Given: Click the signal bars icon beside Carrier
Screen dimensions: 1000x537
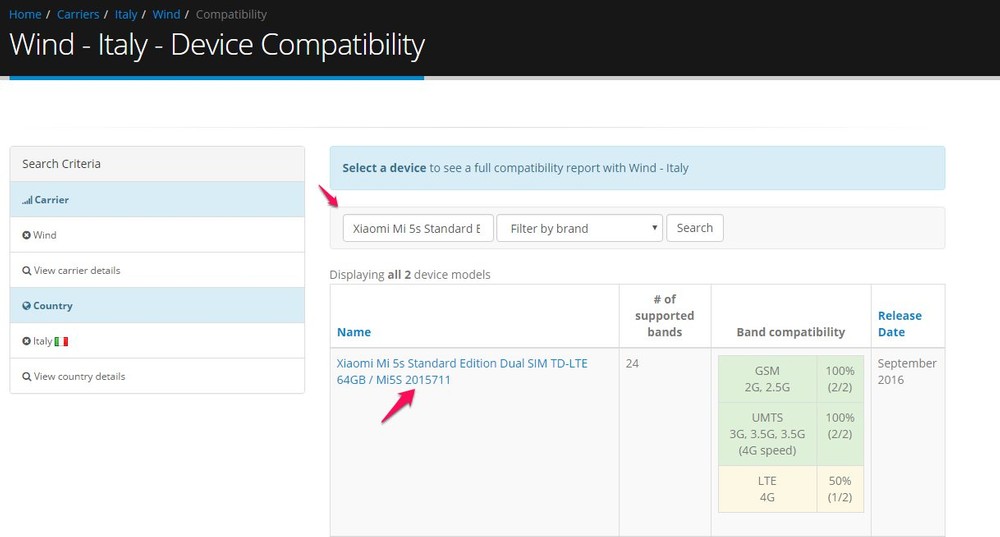Looking at the screenshot, I should tap(27, 200).
